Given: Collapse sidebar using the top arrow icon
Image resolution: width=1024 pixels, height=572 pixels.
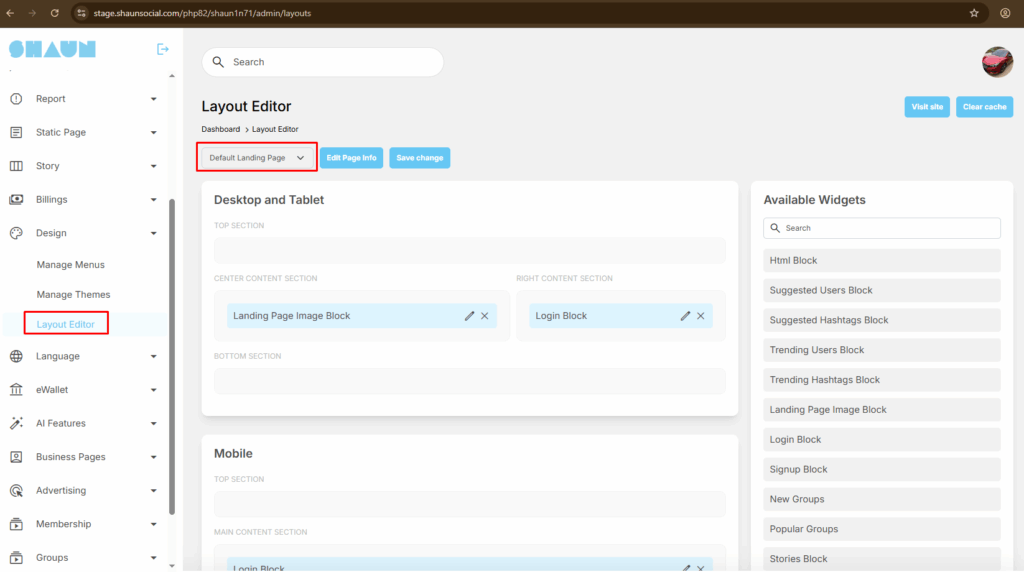Looking at the screenshot, I should (x=163, y=49).
